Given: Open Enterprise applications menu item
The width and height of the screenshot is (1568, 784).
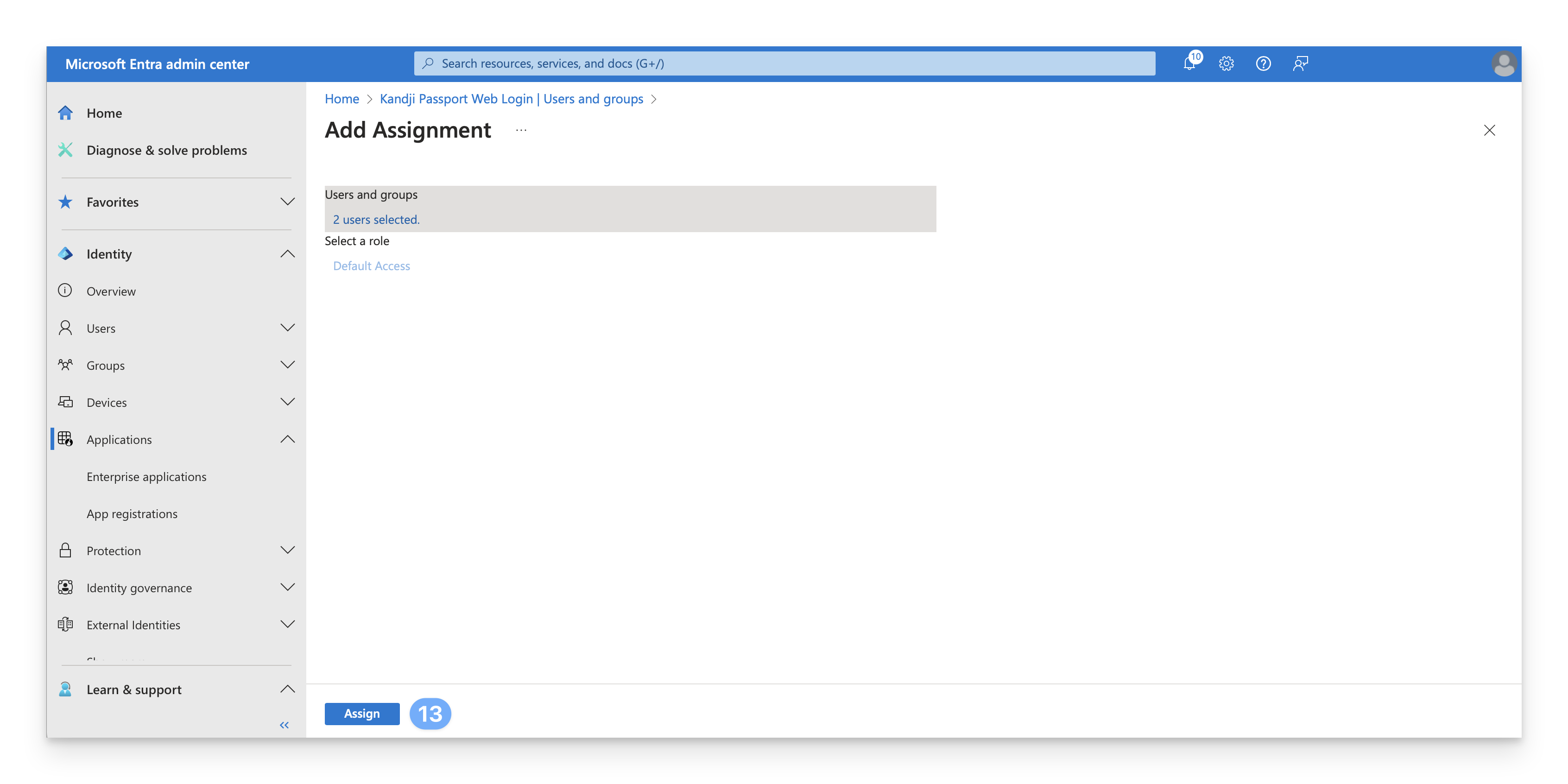Looking at the screenshot, I should (x=146, y=477).
